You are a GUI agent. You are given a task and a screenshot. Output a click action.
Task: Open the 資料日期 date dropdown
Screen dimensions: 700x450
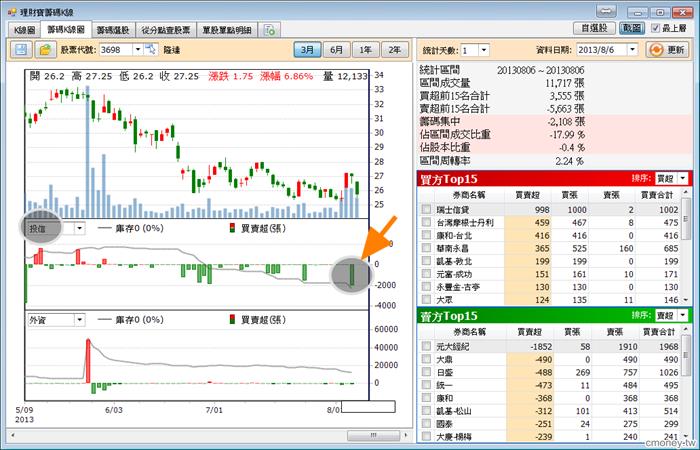point(632,50)
